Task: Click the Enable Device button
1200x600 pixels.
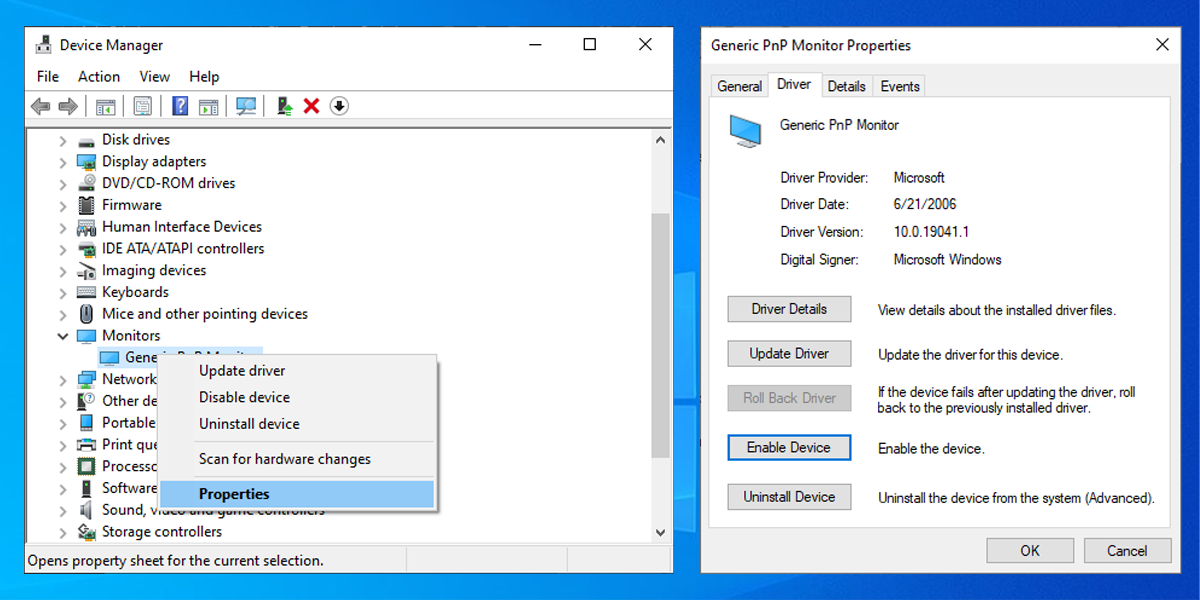Action: (x=789, y=447)
